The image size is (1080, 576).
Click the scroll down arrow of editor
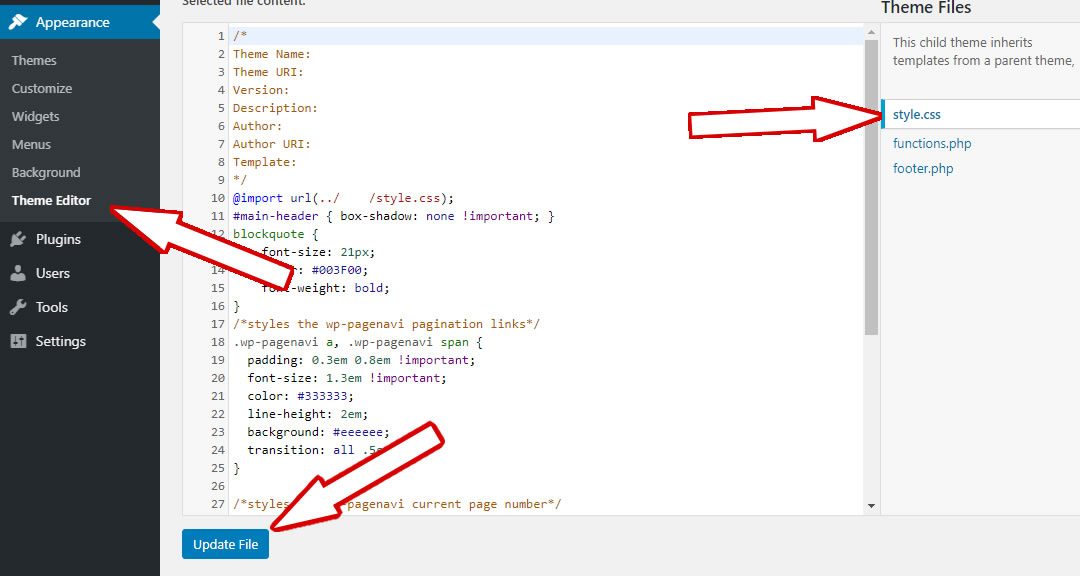pyautogui.click(x=871, y=506)
